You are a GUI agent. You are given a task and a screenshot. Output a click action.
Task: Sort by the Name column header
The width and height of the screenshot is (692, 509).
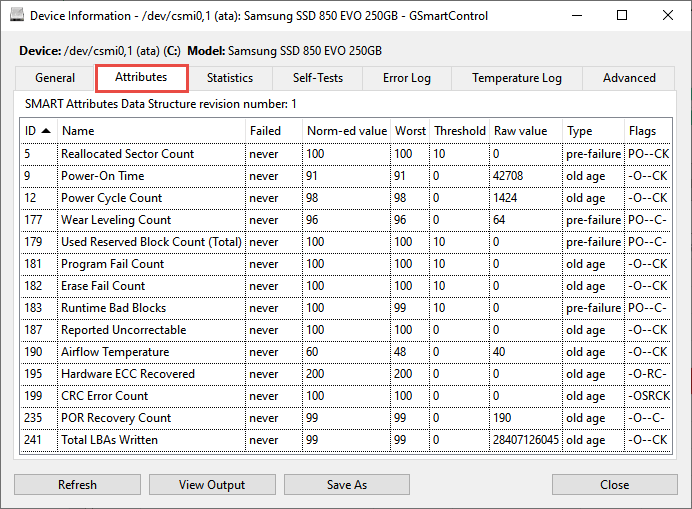pos(151,131)
